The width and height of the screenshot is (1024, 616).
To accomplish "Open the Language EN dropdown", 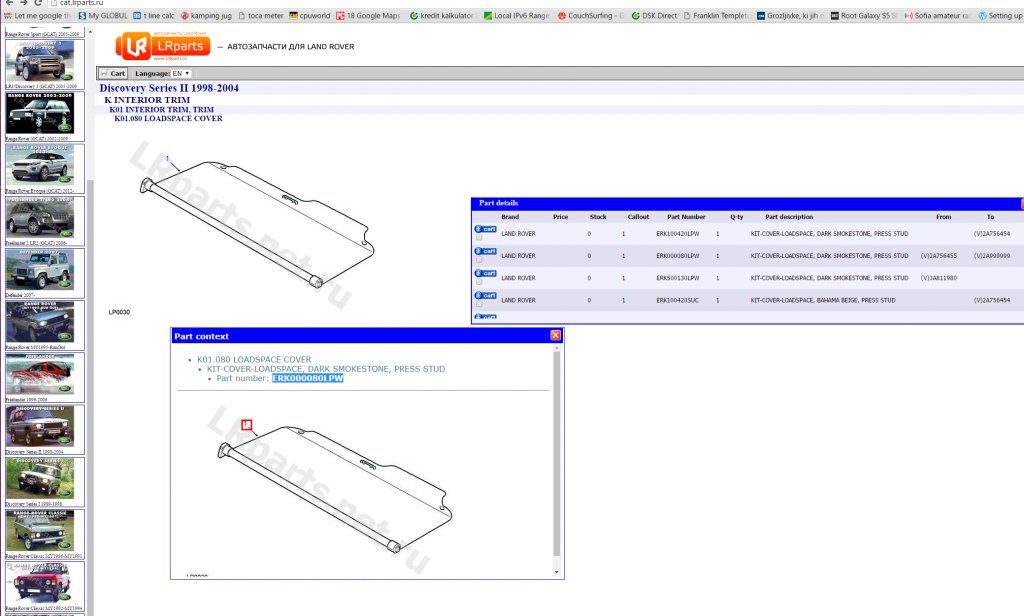I will point(181,73).
